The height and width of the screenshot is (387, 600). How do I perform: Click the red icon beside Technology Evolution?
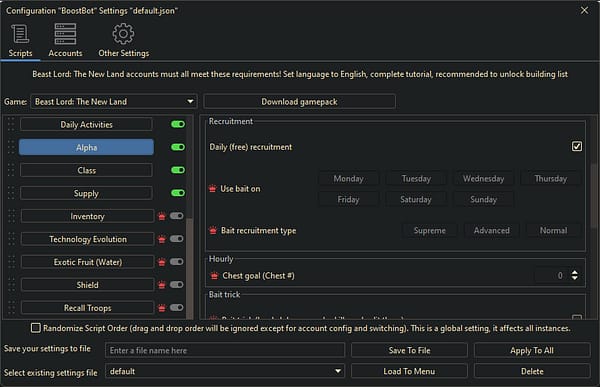(x=162, y=240)
